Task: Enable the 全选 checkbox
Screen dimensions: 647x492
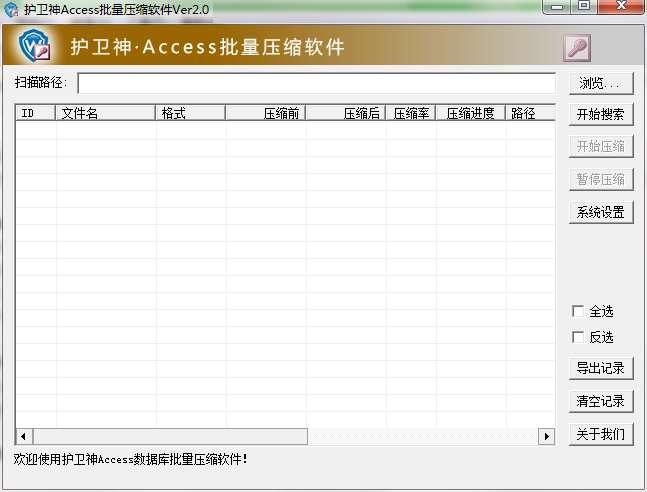Action: [x=578, y=311]
